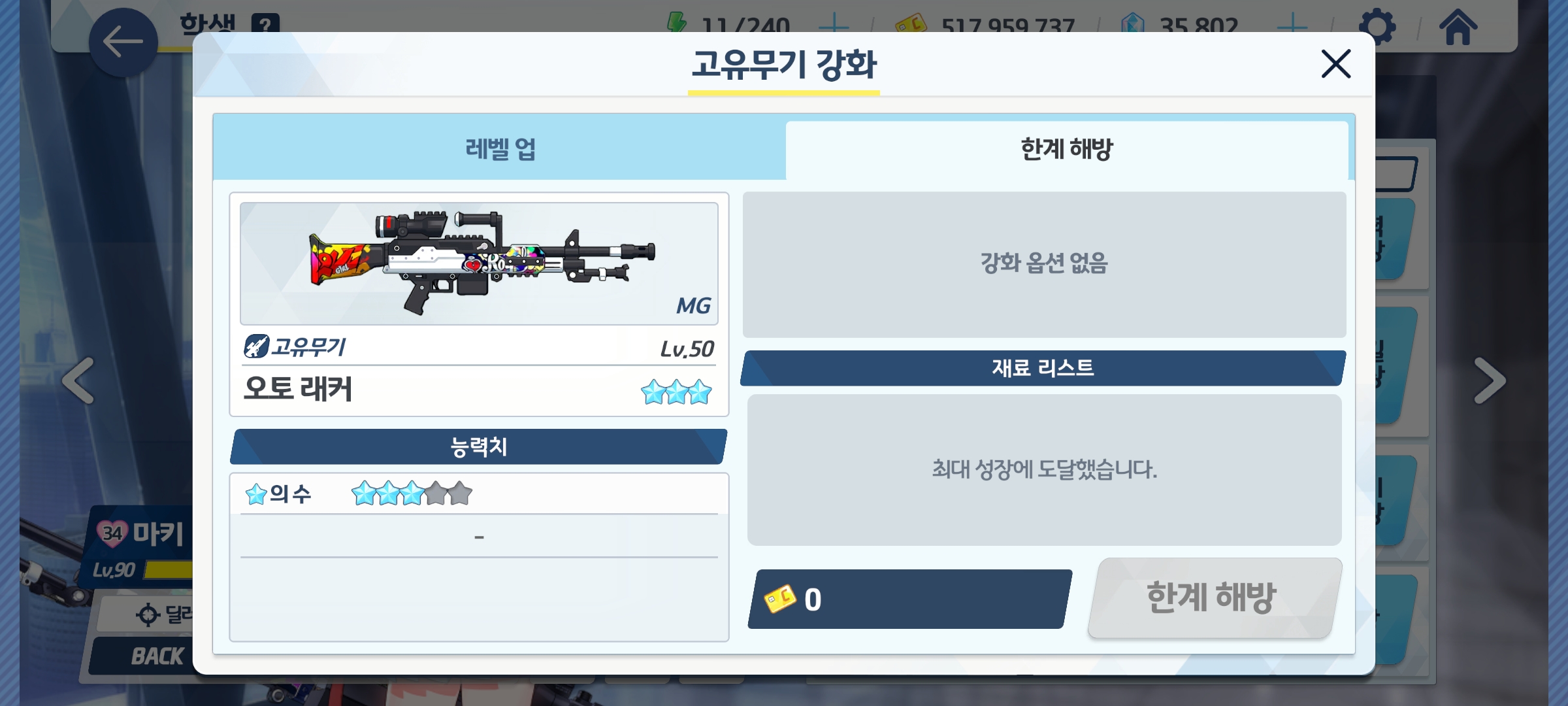Click the 고유무기 weapon type icon
Viewport: 1568px width, 706px height.
coord(256,346)
